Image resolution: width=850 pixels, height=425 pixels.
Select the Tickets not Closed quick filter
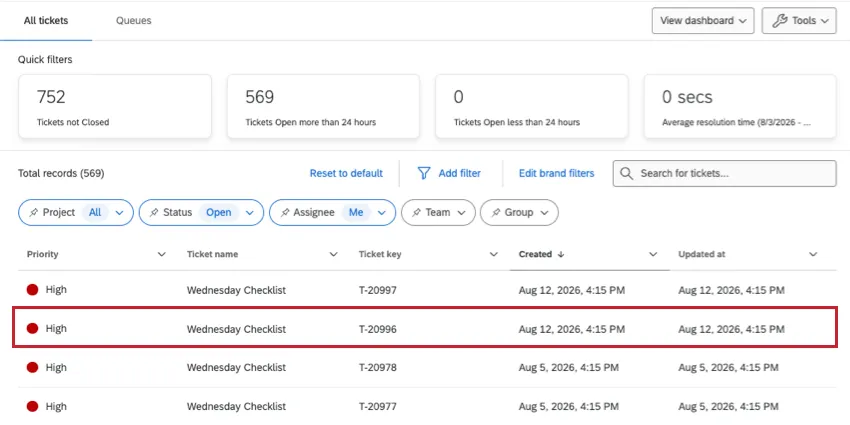pos(115,107)
